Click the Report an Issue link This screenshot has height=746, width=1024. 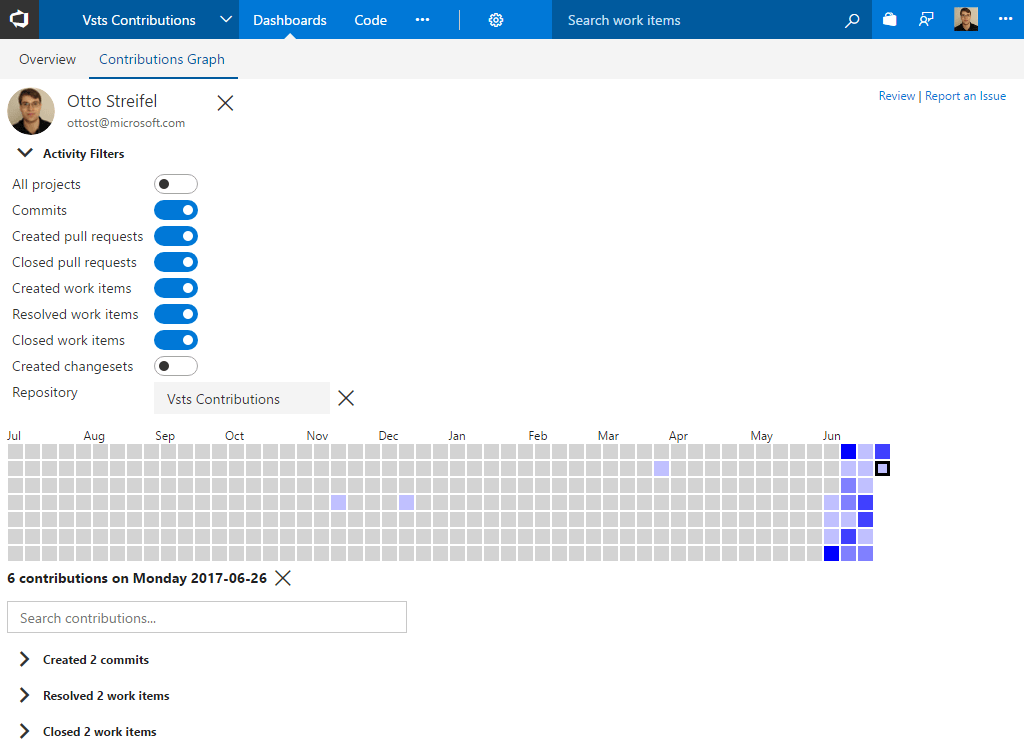click(x=965, y=95)
